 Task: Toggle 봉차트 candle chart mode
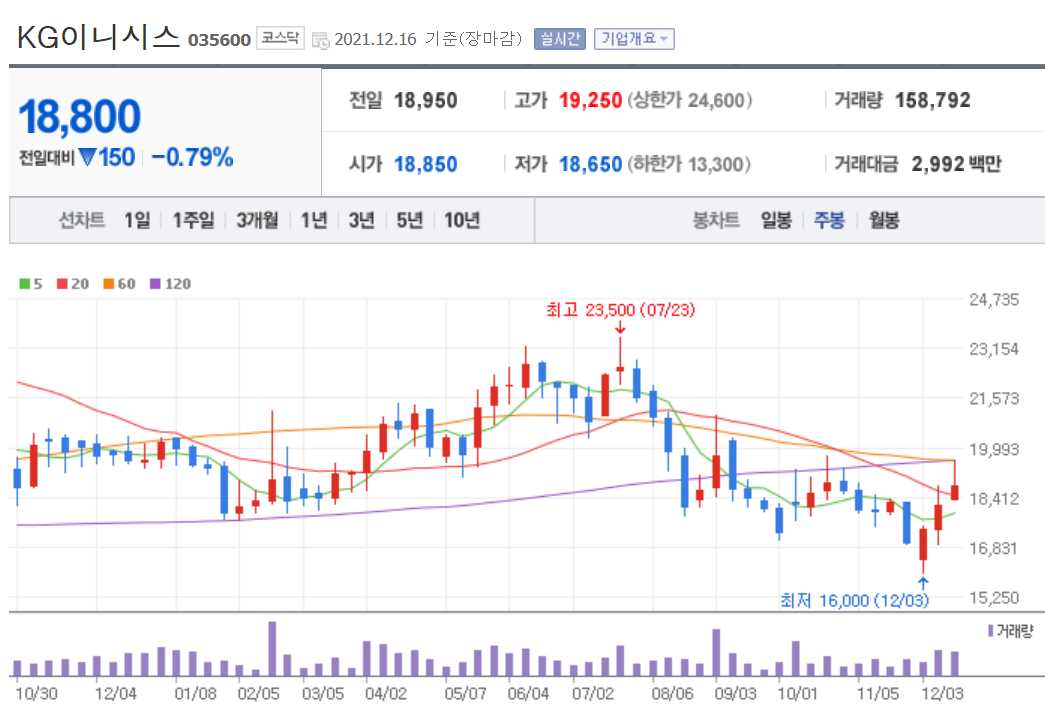pos(718,220)
